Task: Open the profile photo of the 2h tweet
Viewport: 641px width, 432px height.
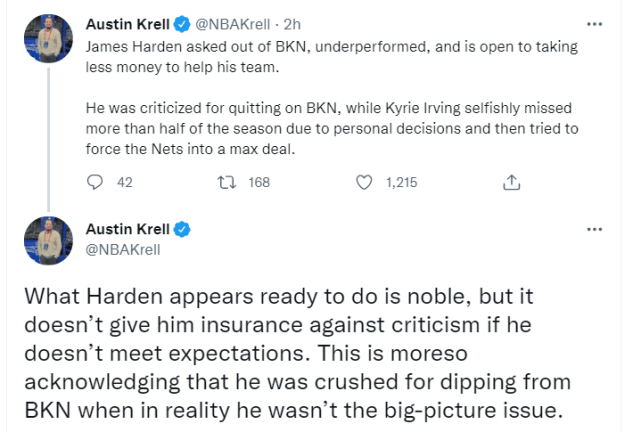Action: 49,37
